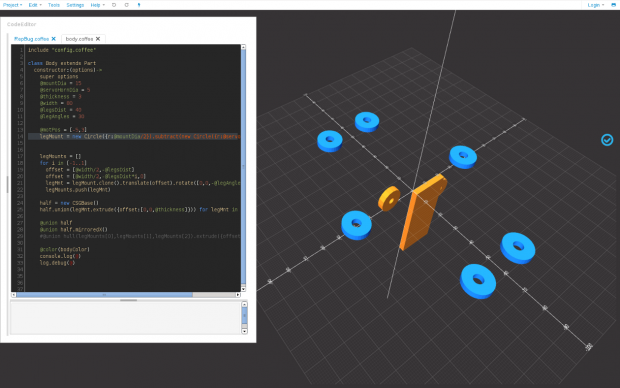Click the 'legMounts = []' code line

[60, 156]
